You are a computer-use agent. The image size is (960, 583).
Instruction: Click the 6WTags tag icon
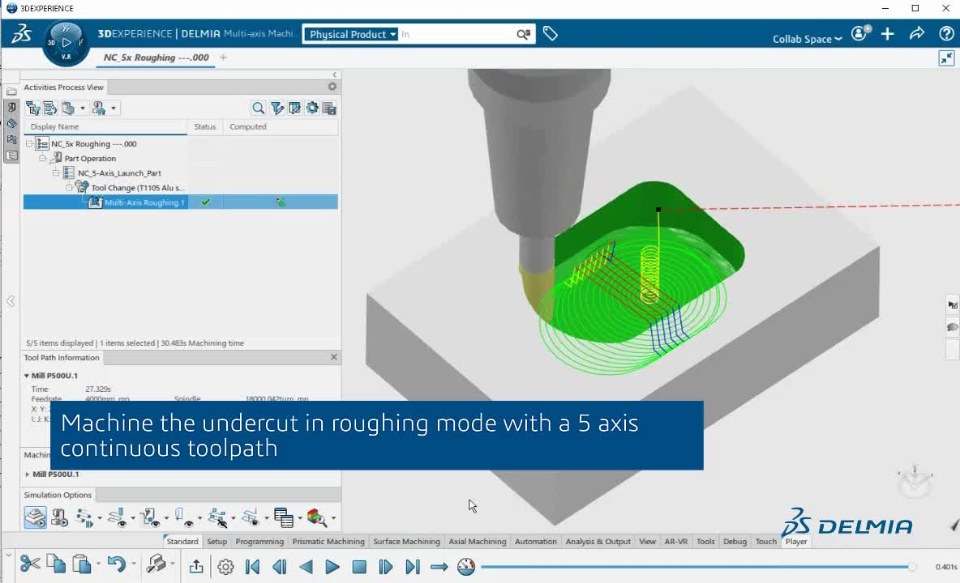[550, 34]
